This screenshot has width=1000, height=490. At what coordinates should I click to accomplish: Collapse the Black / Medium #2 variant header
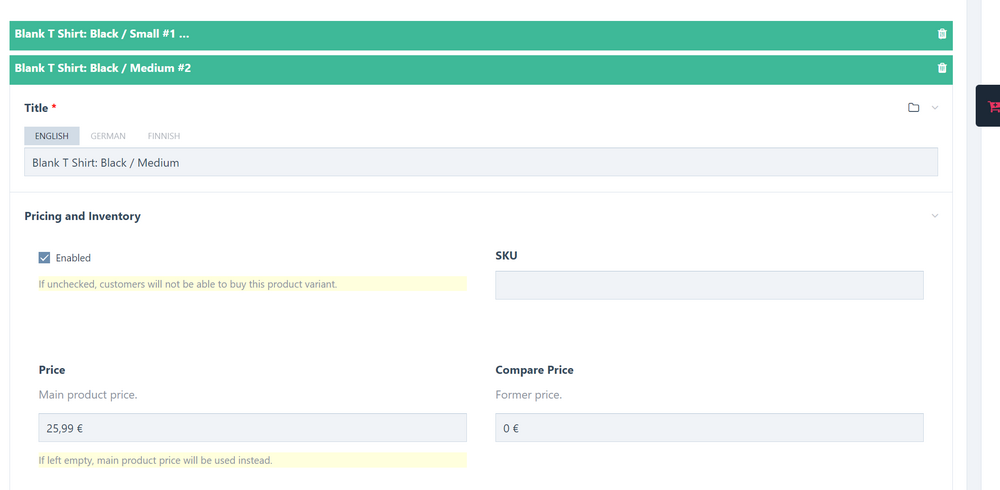click(481, 70)
